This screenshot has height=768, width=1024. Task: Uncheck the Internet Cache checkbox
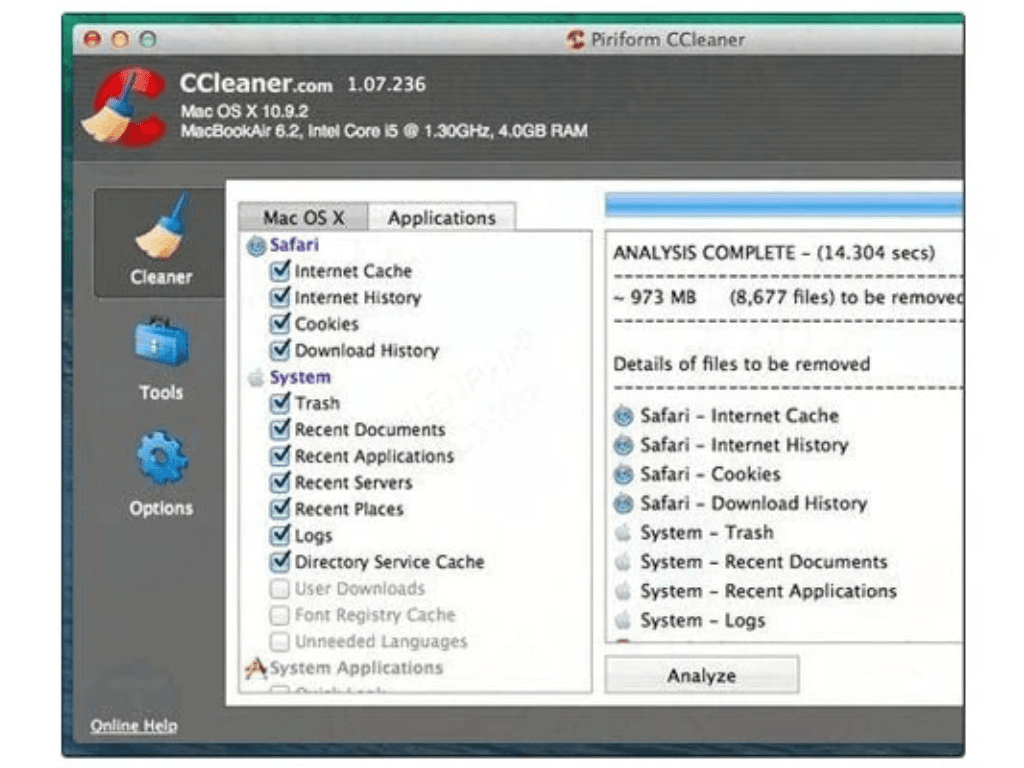[x=280, y=271]
